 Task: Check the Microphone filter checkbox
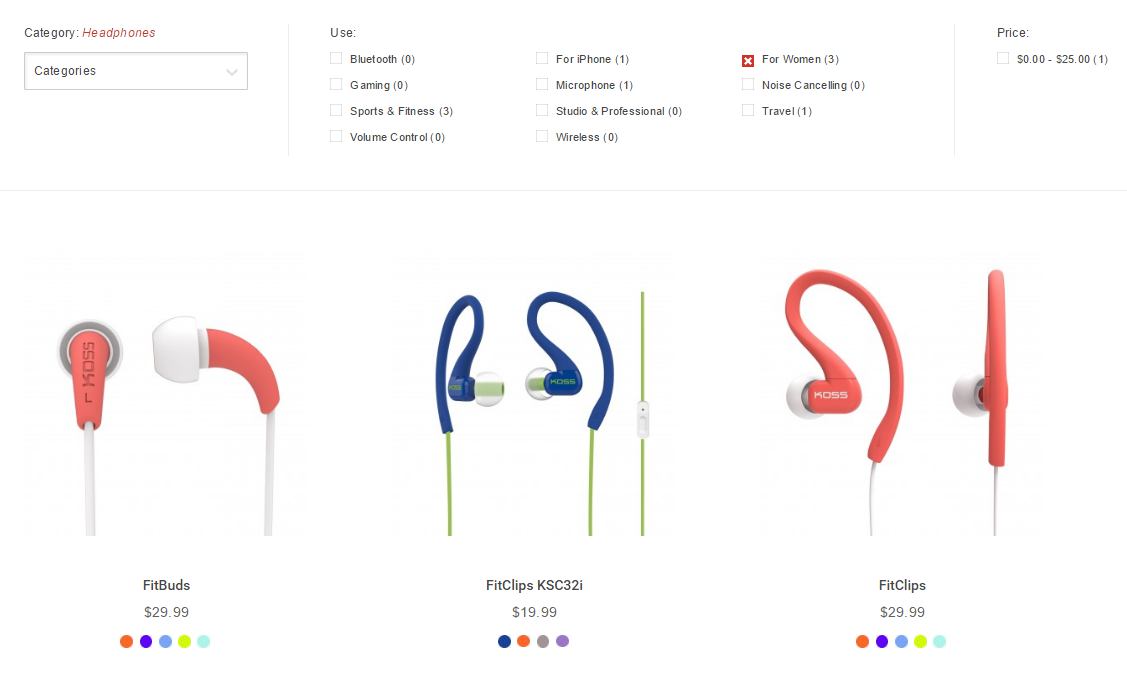tap(542, 84)
